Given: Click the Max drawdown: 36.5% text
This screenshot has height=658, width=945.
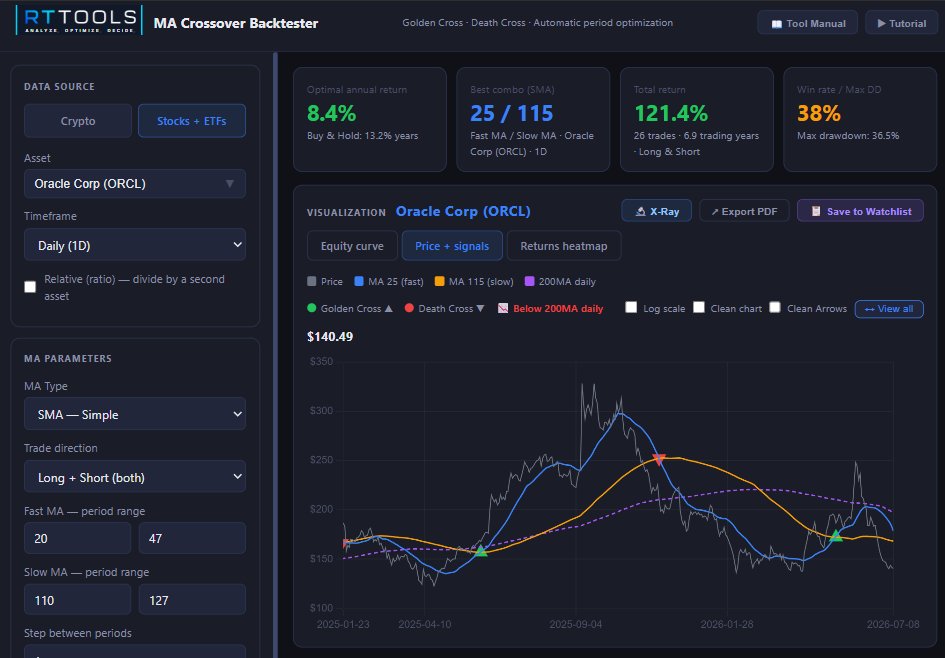Looking at the screenshot, I should (848, 136).
